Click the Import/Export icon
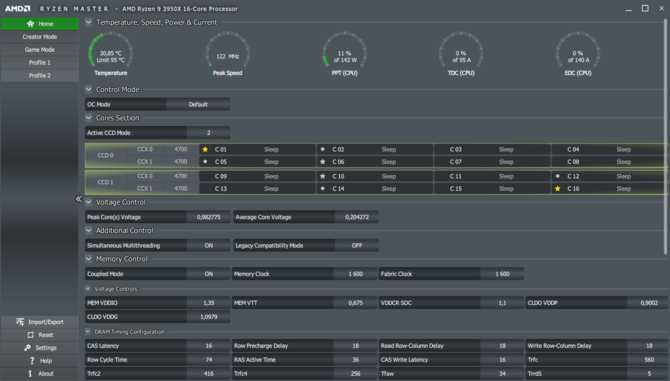Image resolution: width=670 pixels, height=381 pixels. 20,322
